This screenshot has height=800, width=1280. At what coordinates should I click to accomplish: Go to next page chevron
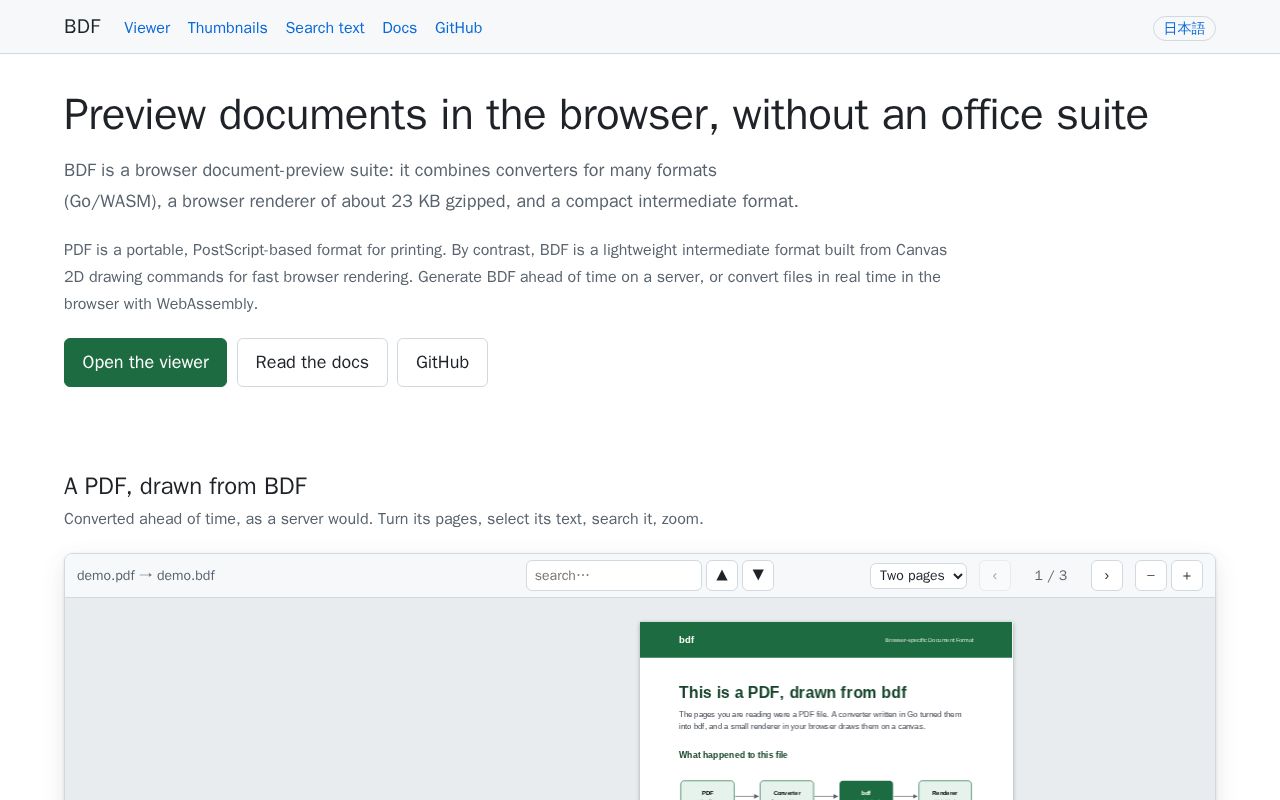point(1107,575)
